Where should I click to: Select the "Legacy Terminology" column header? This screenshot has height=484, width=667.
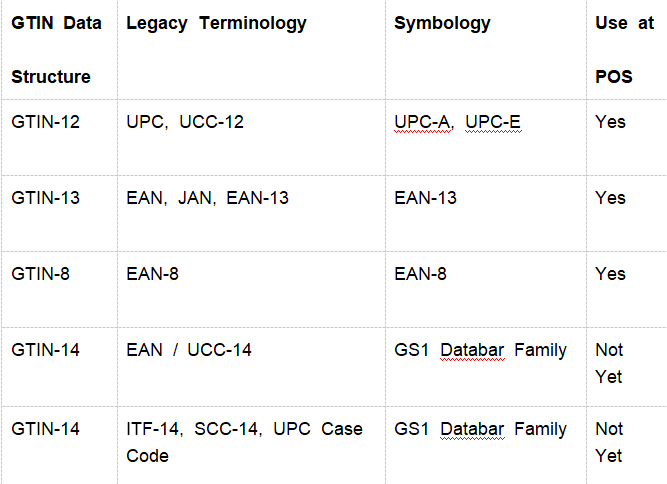(216, 23)
